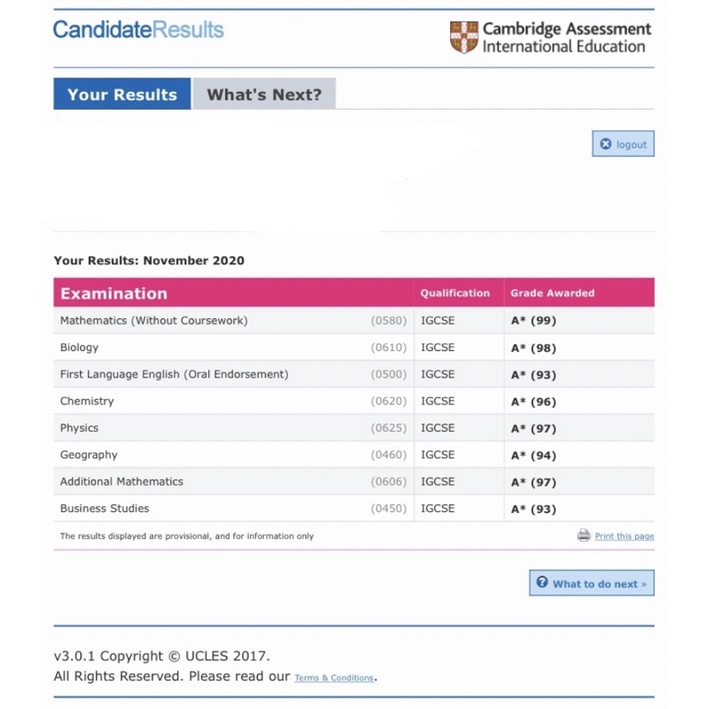
Task: Click the Business Studies row
Action: coord(105,508)
